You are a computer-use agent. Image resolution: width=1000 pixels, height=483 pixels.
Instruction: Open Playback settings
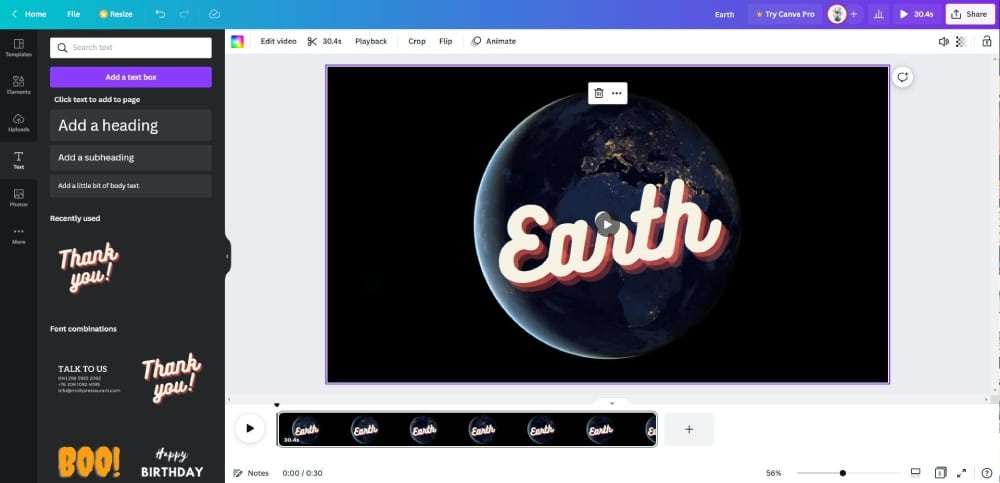(x=371, y=41)
